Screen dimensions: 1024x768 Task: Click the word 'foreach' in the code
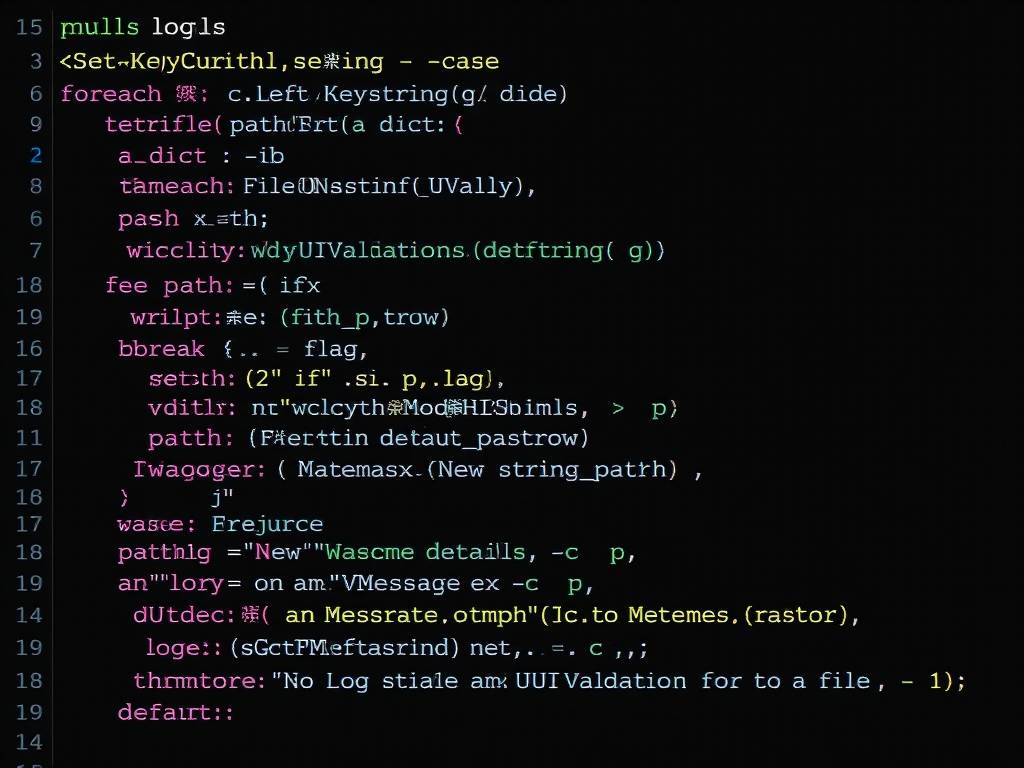tap(111, 94)
